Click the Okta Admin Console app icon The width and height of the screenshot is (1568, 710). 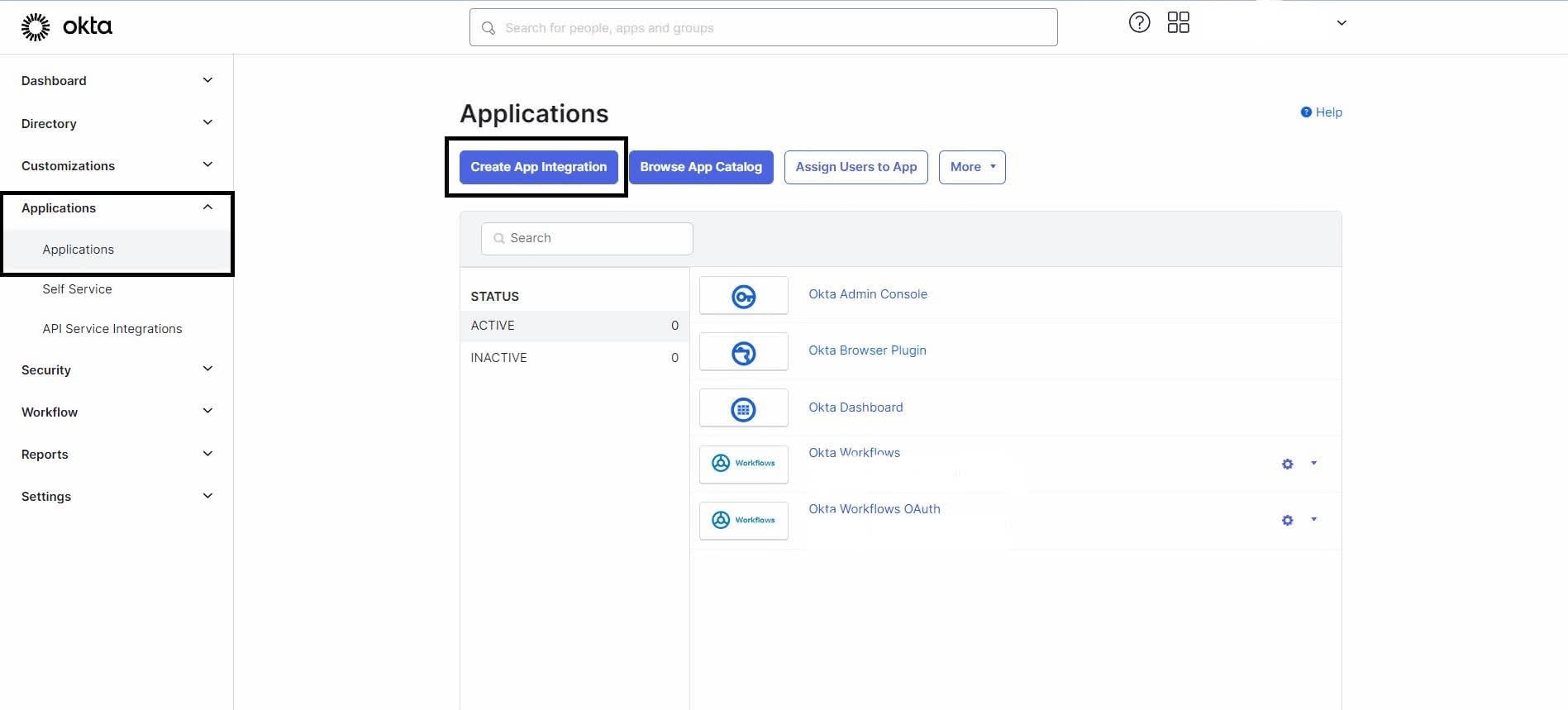point(743,296)
